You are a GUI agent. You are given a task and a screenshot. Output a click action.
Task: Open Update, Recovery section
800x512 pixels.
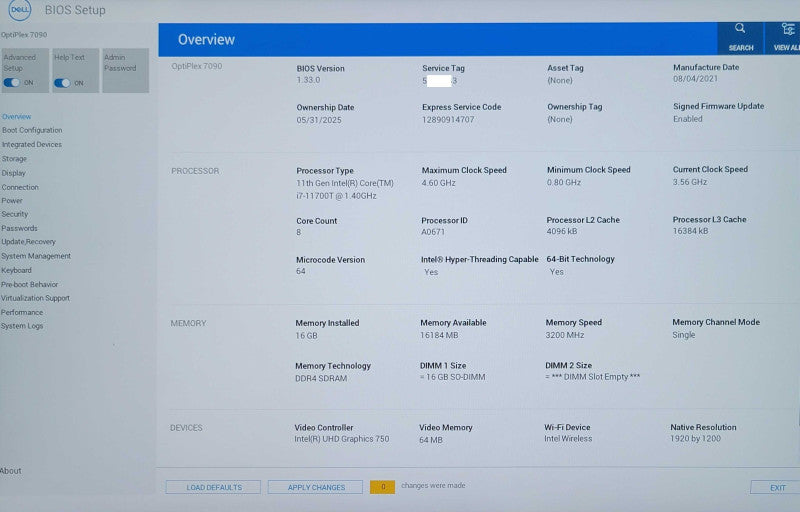click(29, 242)
